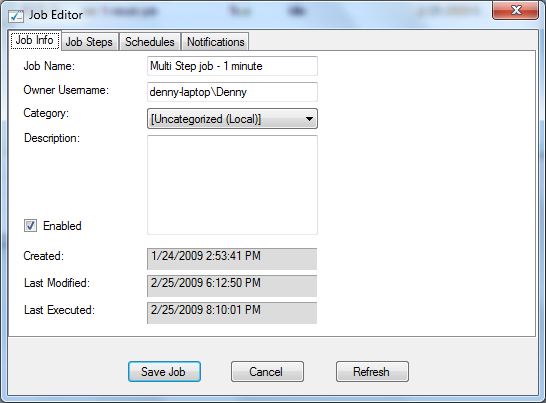
Task: Cancel editing the job
Action: tap(267, 372)
